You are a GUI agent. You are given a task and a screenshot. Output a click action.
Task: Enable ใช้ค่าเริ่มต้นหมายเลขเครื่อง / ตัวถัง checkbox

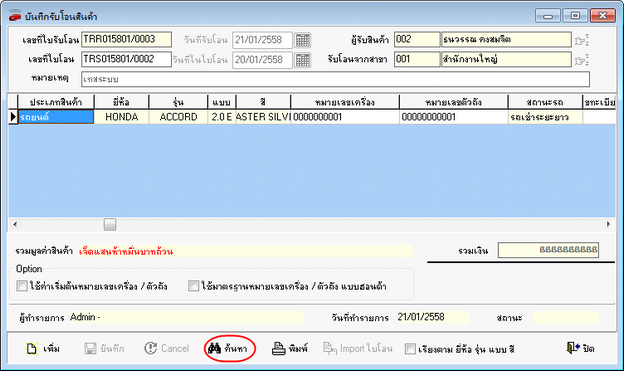tap(22, 286)
